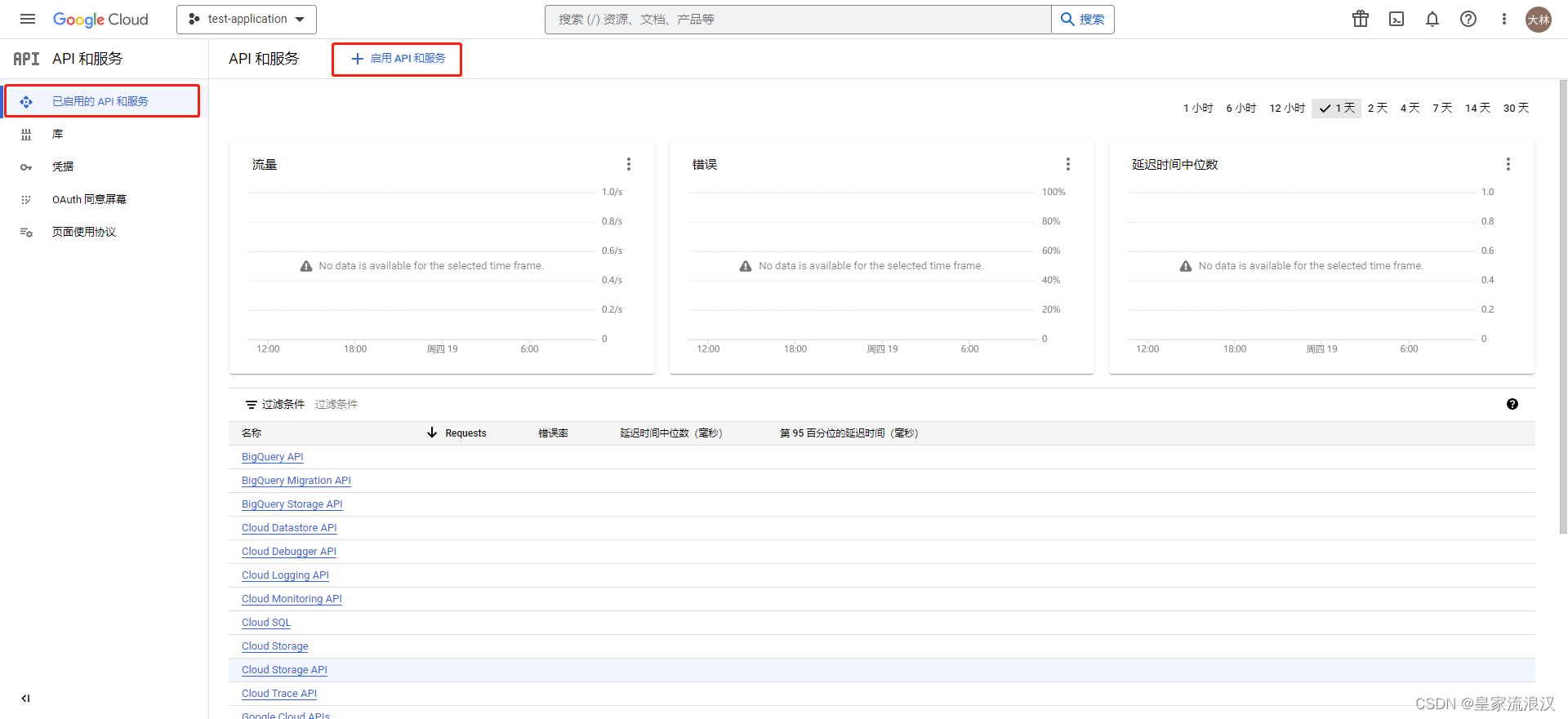The height and width of the screenshot is (719, 1568).
Task: Open the Cloud Monitoring API link
Action: [x=292, y=599]
